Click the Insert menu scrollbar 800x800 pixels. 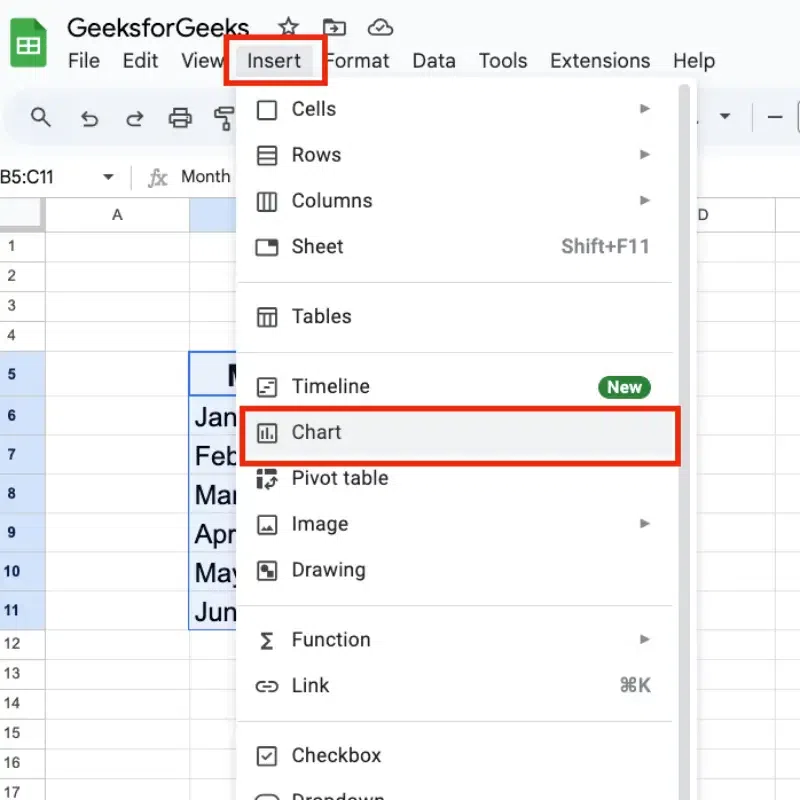684,439
